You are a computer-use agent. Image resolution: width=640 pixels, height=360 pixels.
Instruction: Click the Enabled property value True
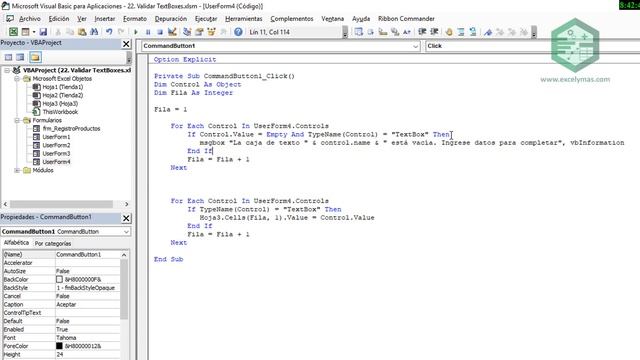[x=88, y=329]
